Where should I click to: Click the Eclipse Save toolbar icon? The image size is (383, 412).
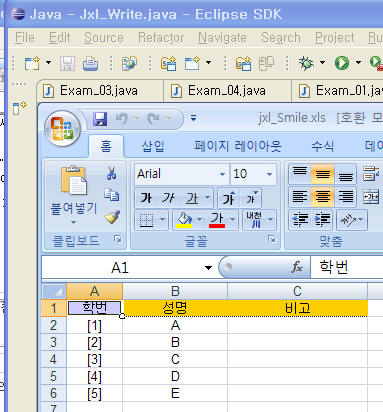[67, 63]
